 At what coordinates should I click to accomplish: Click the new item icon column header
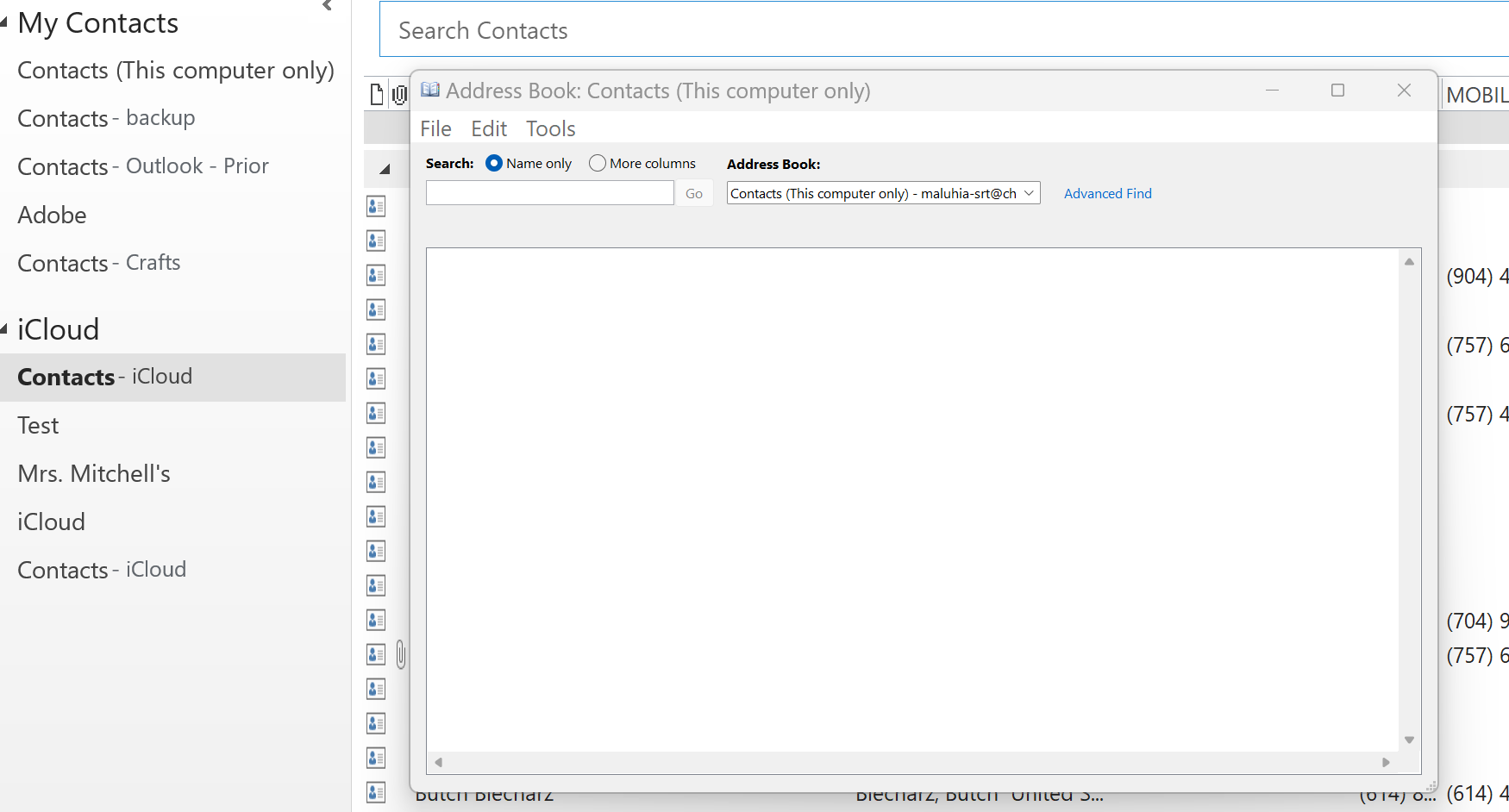click(376, 94)
